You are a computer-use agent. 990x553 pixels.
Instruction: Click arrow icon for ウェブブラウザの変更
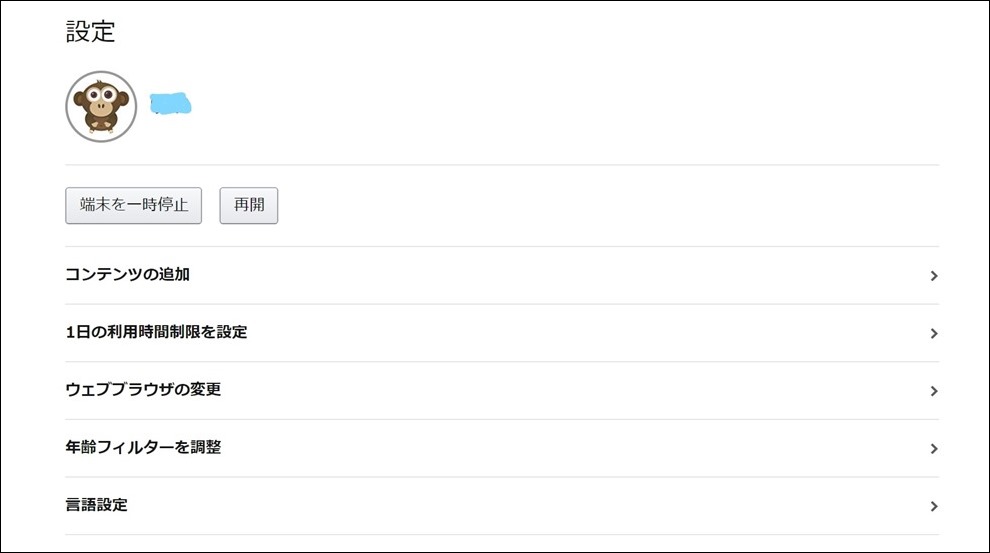tap(934, 391)
